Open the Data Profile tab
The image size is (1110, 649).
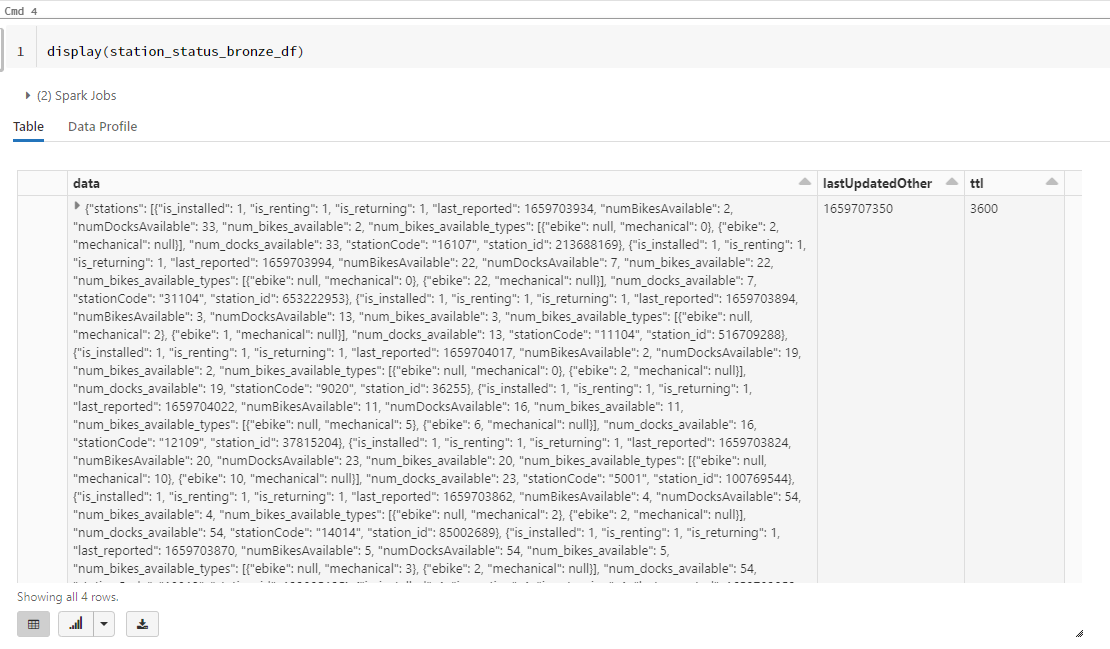click(x=102, y=127)
